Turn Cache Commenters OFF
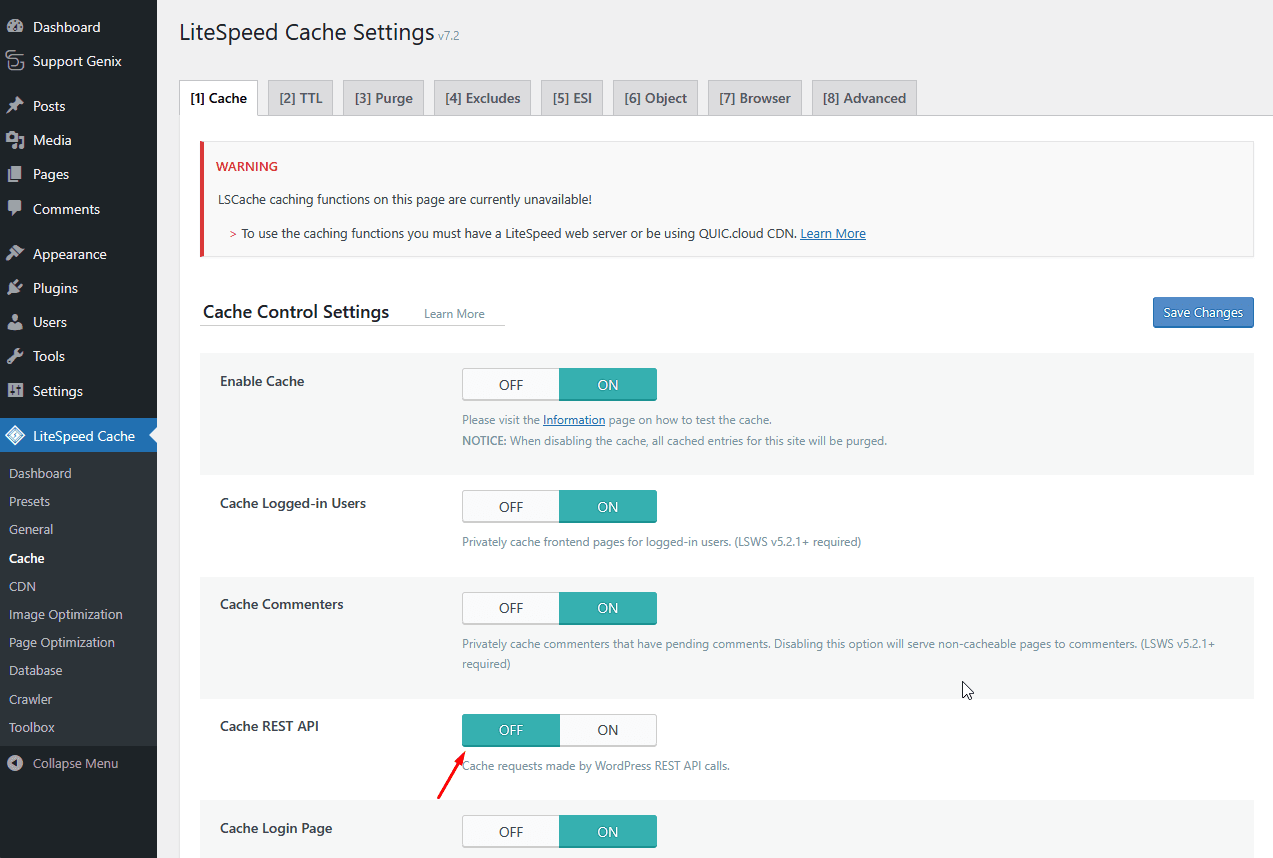 [x=511, y=608]
